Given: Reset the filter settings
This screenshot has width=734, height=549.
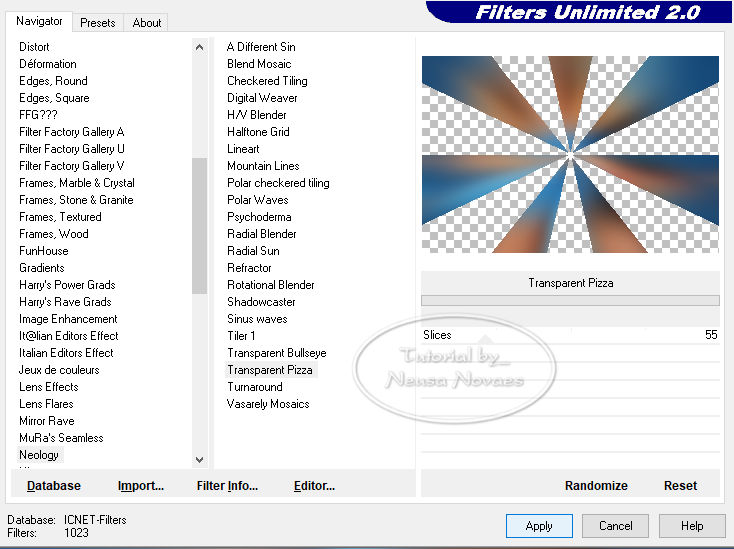Looking at the screenshot, I should pos(680,485).
